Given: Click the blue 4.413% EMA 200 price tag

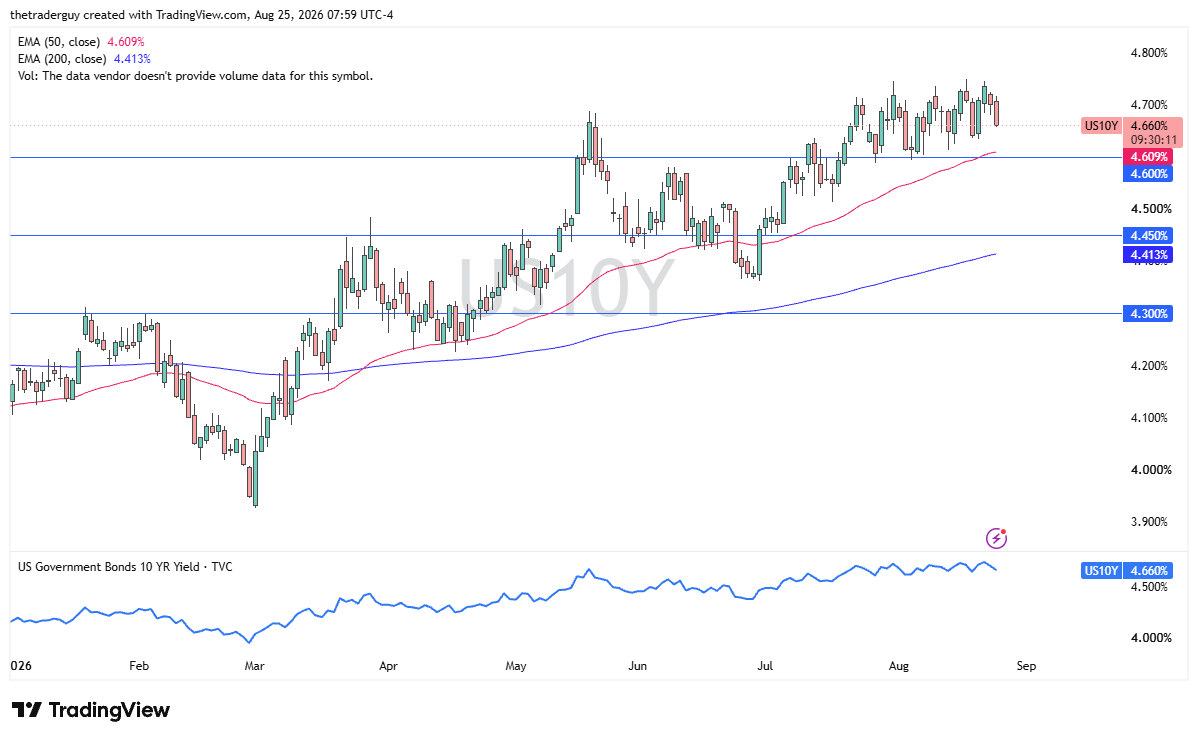Looking at the screenshot, I should tap(1148, 254).
